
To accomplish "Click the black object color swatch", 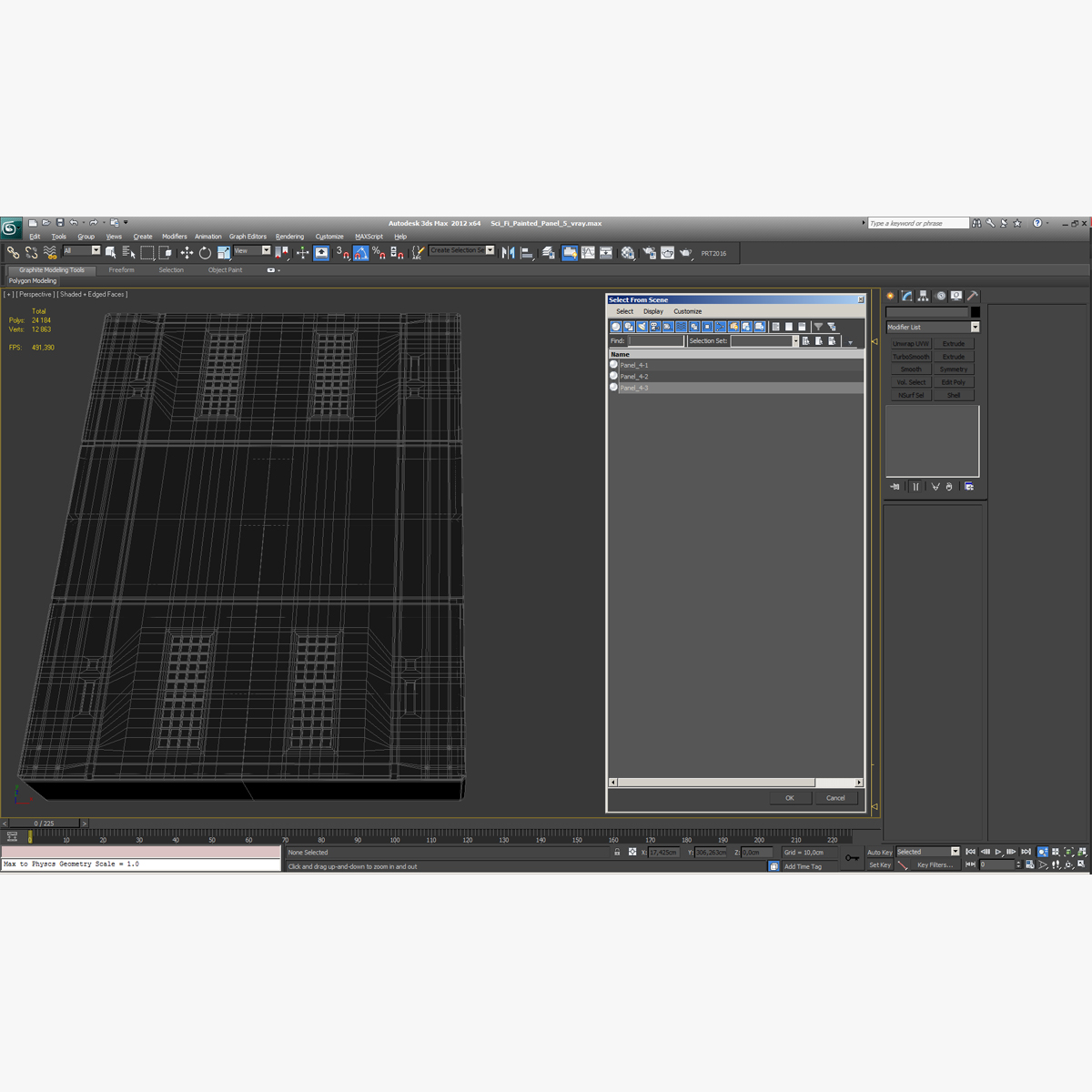I will pos(975,312).
